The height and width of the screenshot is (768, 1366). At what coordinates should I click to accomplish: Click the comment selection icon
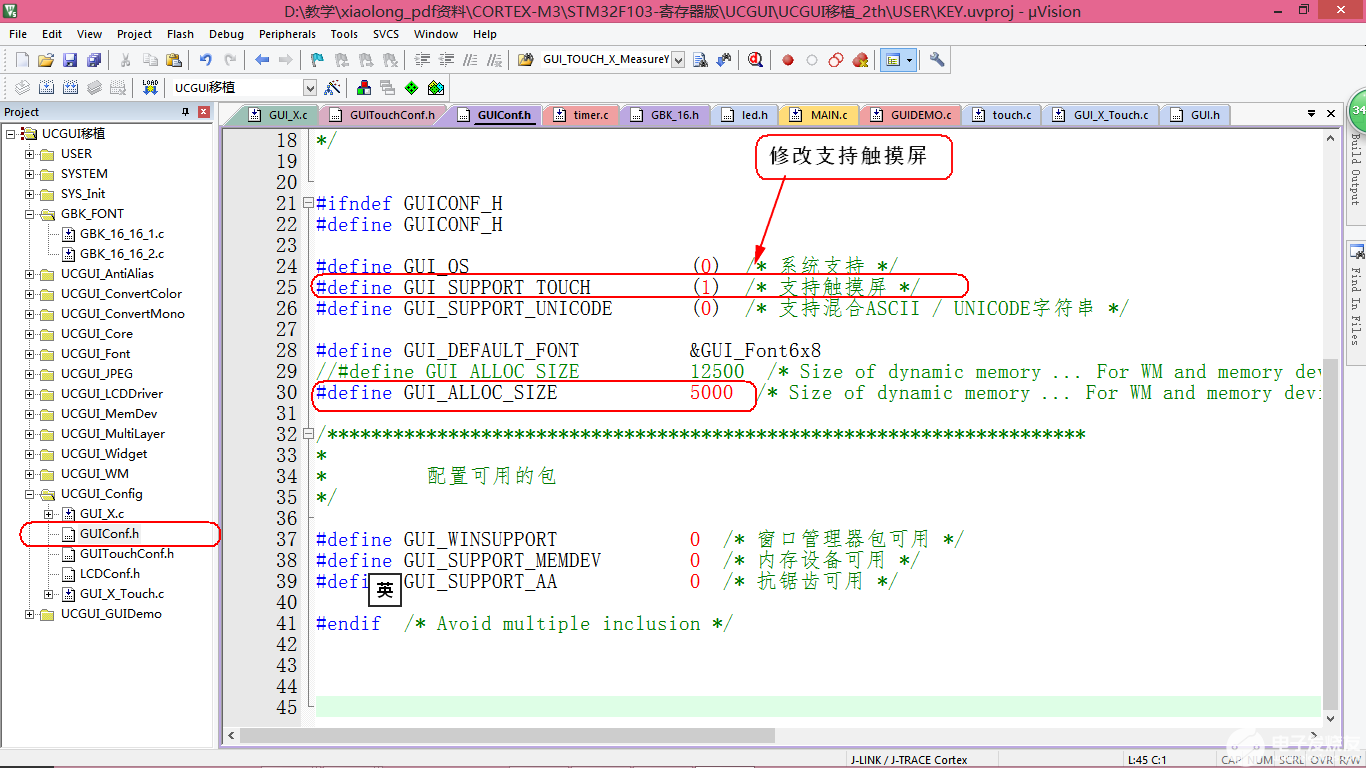click(x=471, y=60)
